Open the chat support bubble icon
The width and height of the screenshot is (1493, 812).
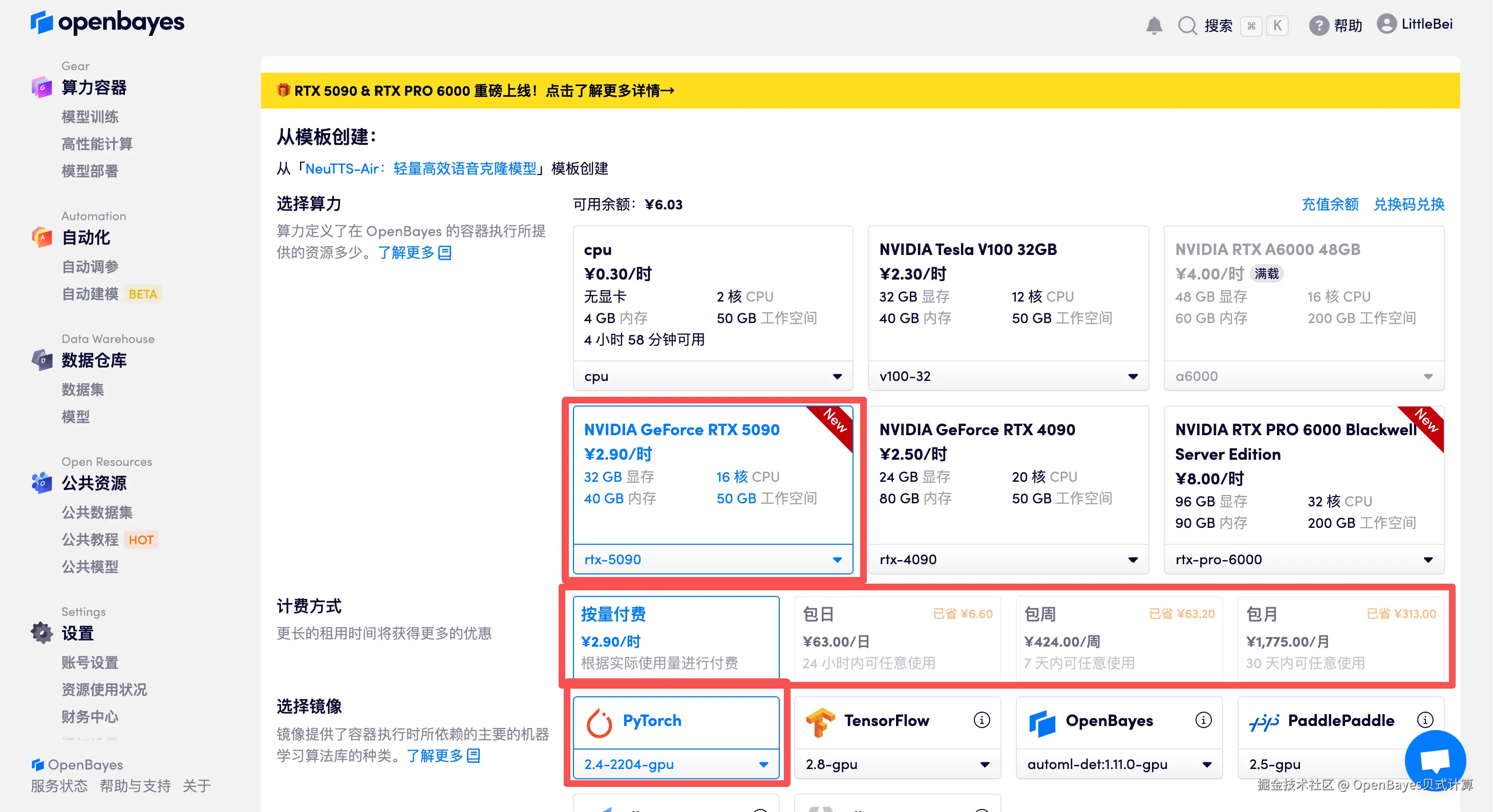pyautogui.click(x=1435, y=760)
